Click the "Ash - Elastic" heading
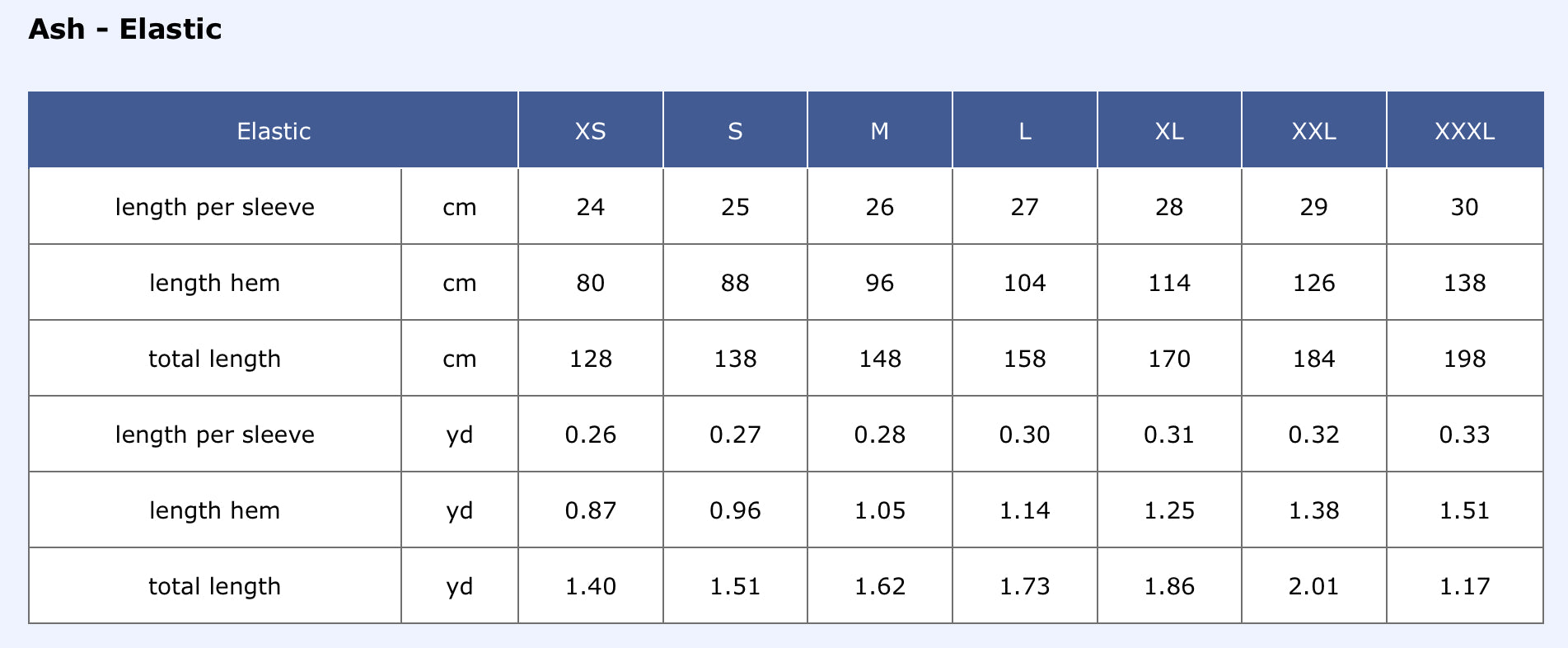This screenshot has width=1568, height=648. coord(125,30)
